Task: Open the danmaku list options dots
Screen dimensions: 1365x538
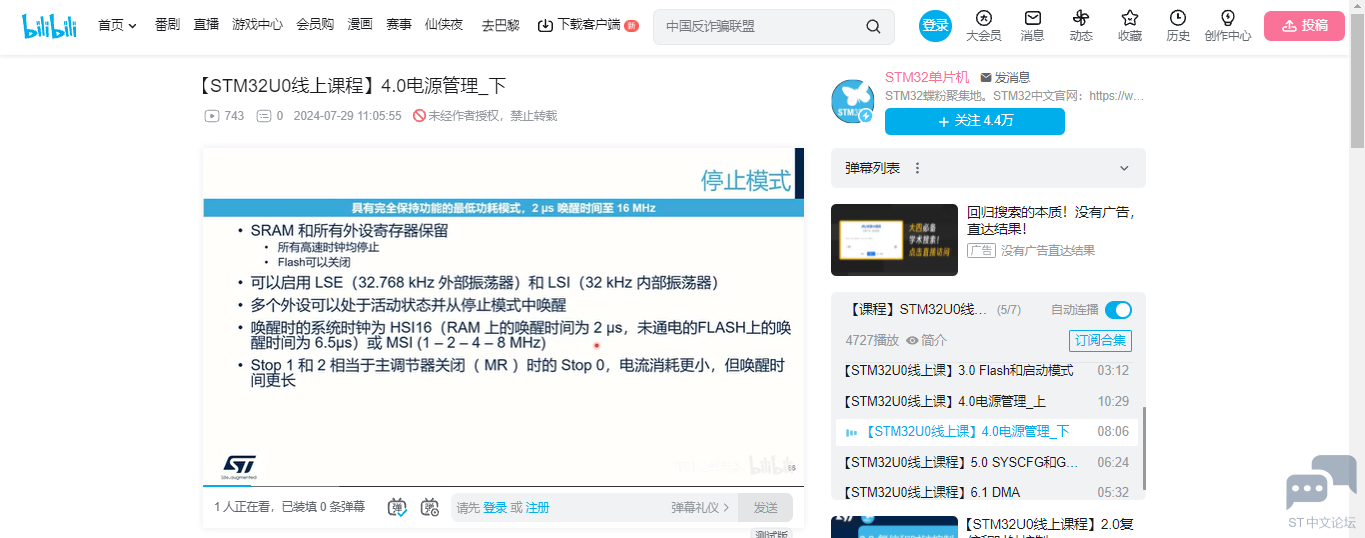Action: 917,168
